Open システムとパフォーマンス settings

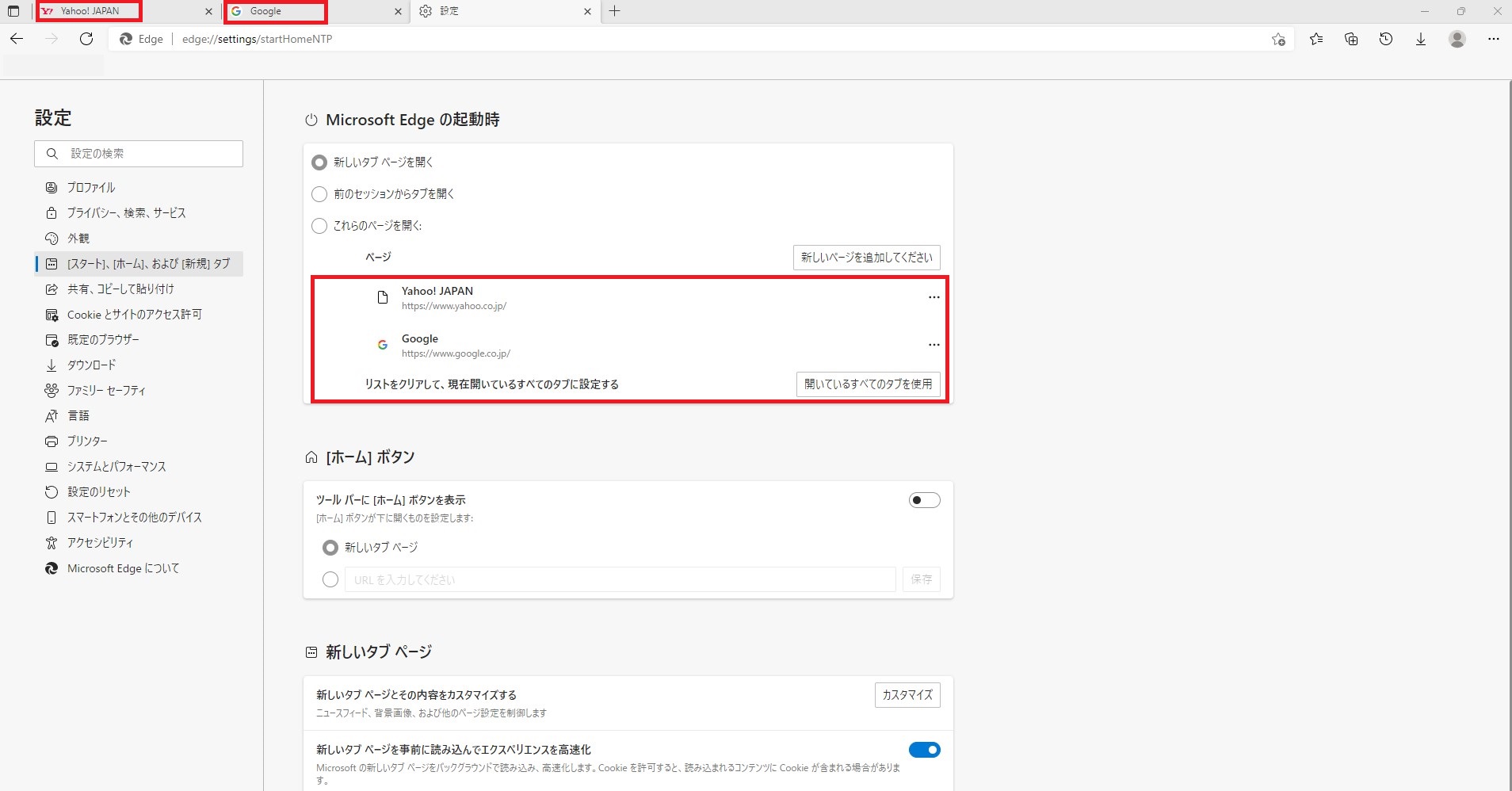pyautogui.click(x=139, y=467)
